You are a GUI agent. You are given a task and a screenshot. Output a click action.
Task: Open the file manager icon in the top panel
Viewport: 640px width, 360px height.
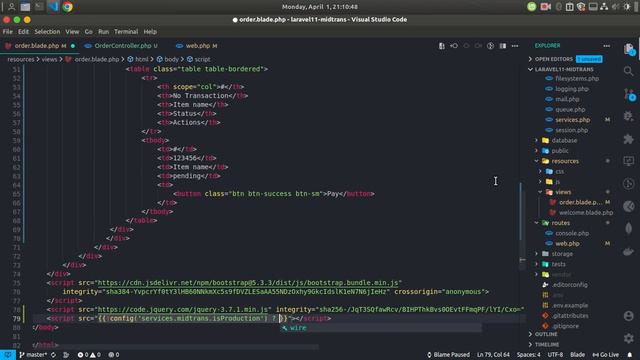(x=25, y=7)
